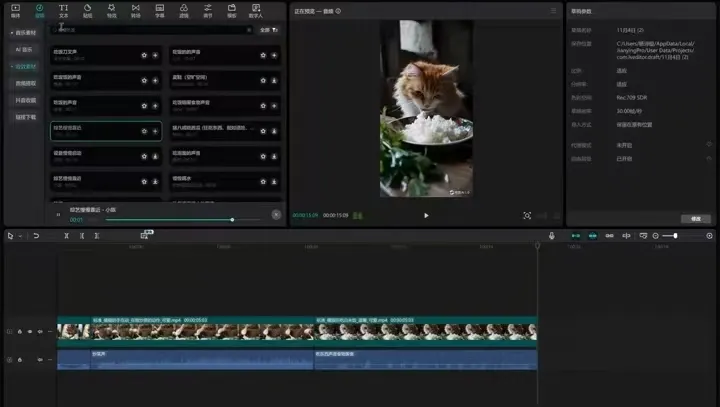
Task: Start recording with the microphone icon
Action: tap(551, 236)
